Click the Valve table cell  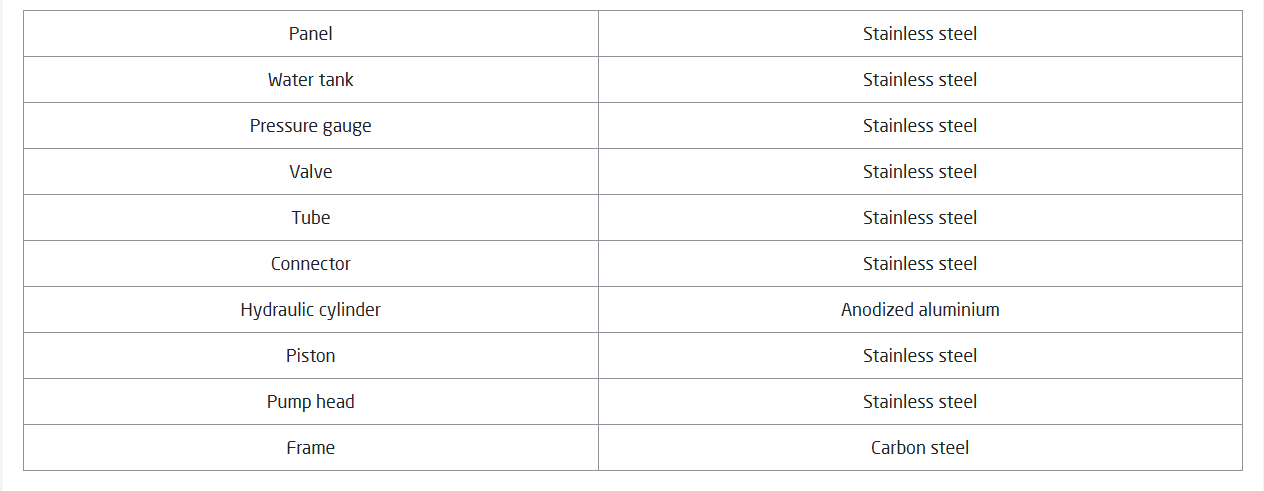coord(311,172)
